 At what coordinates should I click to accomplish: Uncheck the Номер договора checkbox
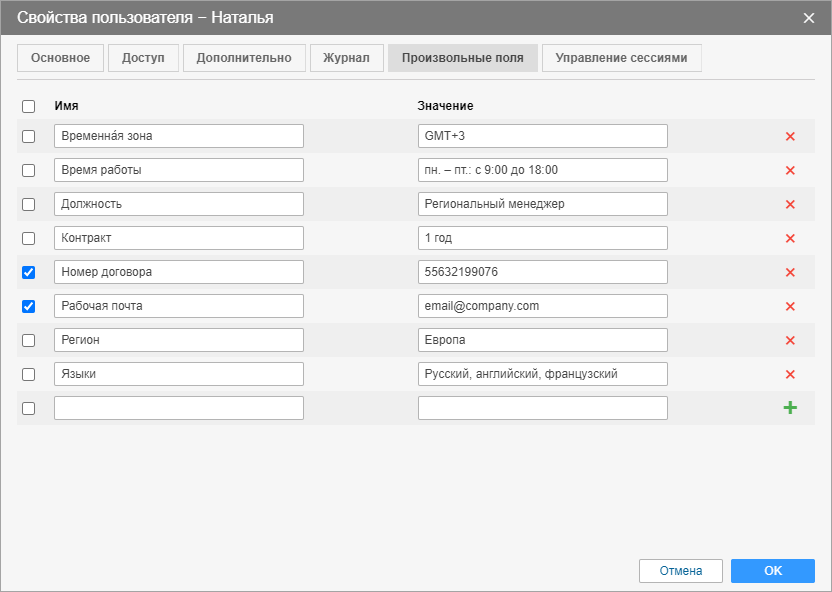click(29, 272)
